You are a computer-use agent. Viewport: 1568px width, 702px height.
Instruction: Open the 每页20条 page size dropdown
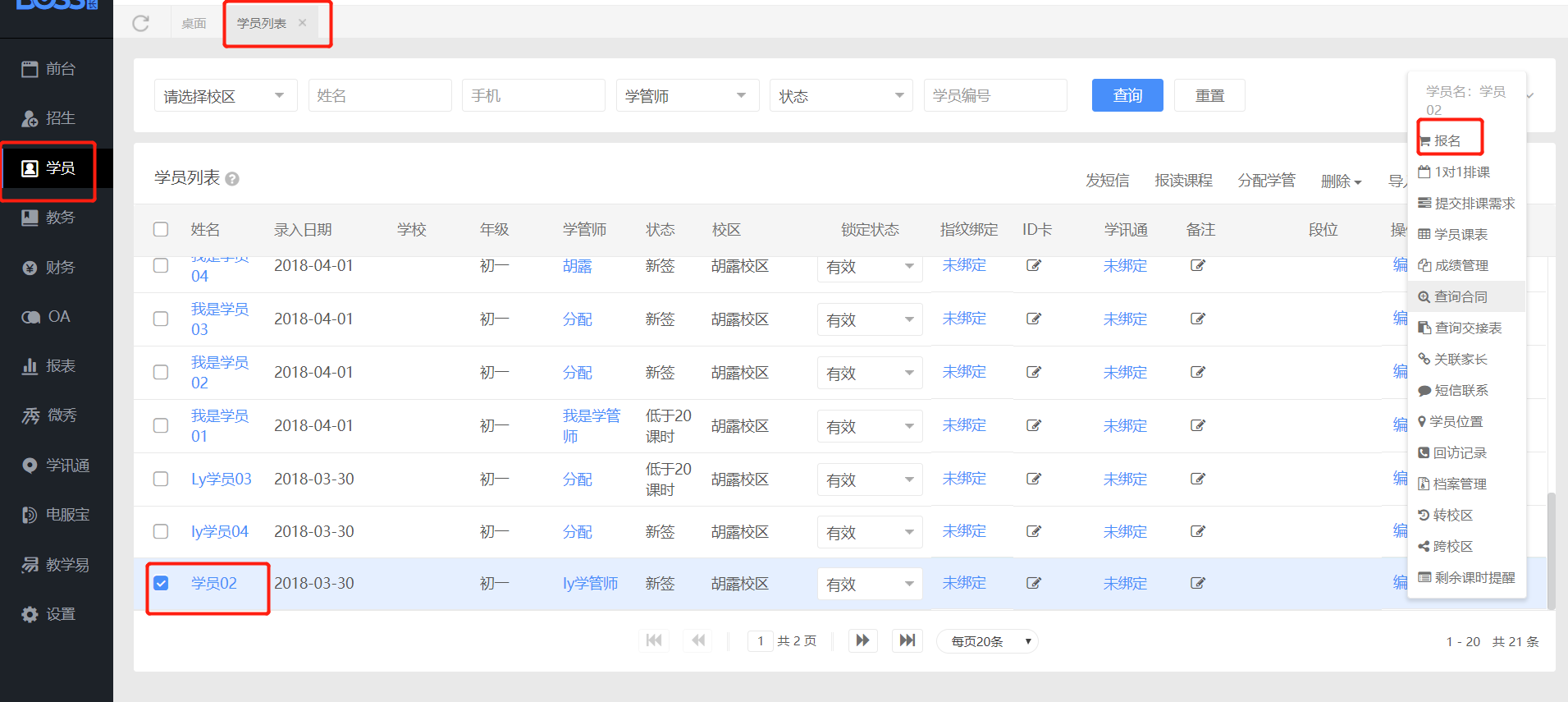(x=987, y=641)
